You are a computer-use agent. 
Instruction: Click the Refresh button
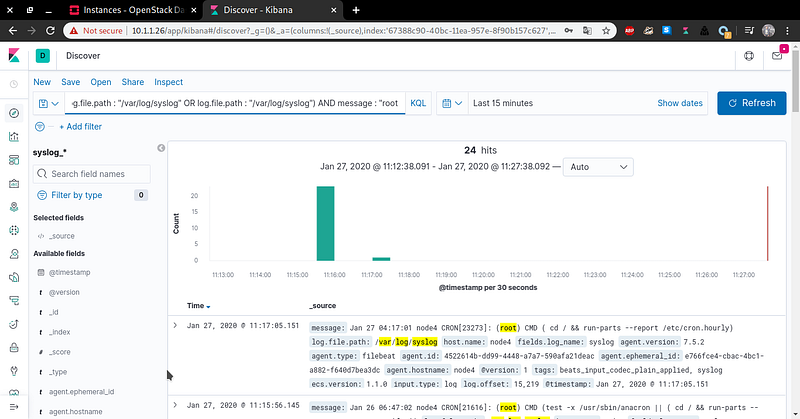(752, 103)
